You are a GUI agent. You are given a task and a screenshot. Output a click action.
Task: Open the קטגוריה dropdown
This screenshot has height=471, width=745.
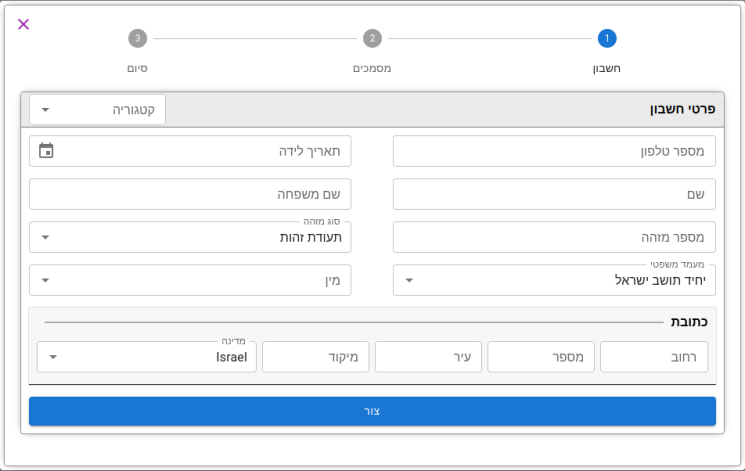(97, 110)
